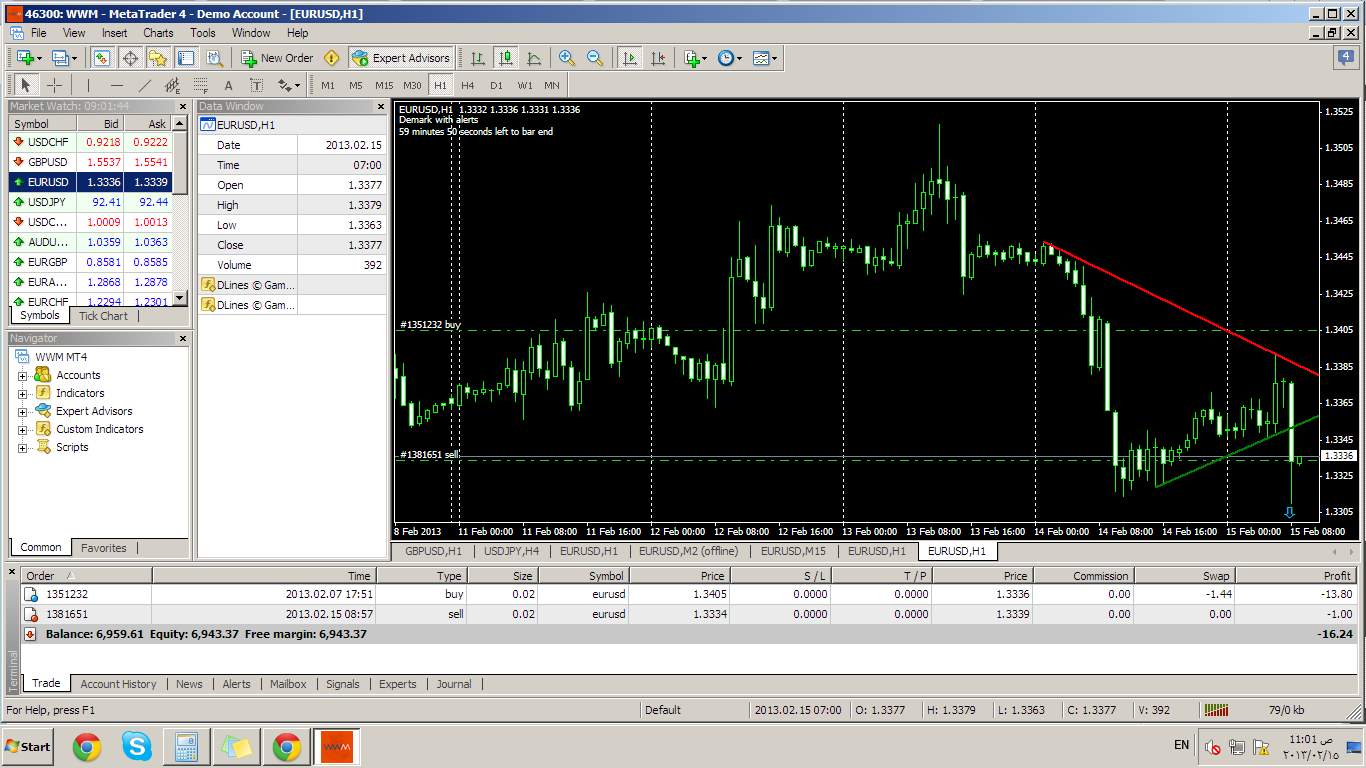The image size is (1366, 768).
Task: Open the Favorites tab in Navigator
Action: [104, 548]
